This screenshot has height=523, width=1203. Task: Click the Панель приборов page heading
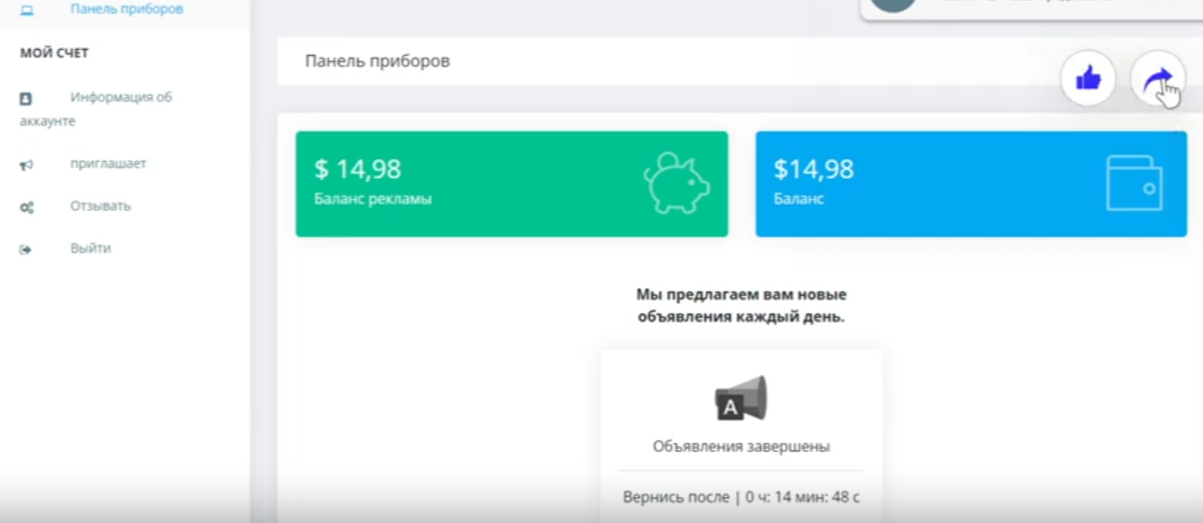click(x=377, y=61)
